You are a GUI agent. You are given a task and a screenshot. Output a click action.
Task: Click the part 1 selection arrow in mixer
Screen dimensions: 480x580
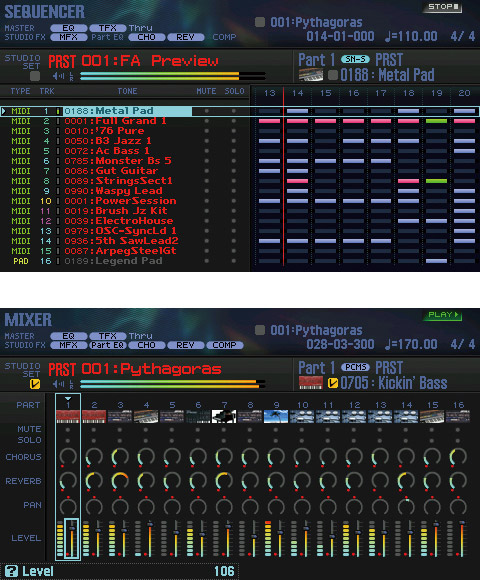68,398
